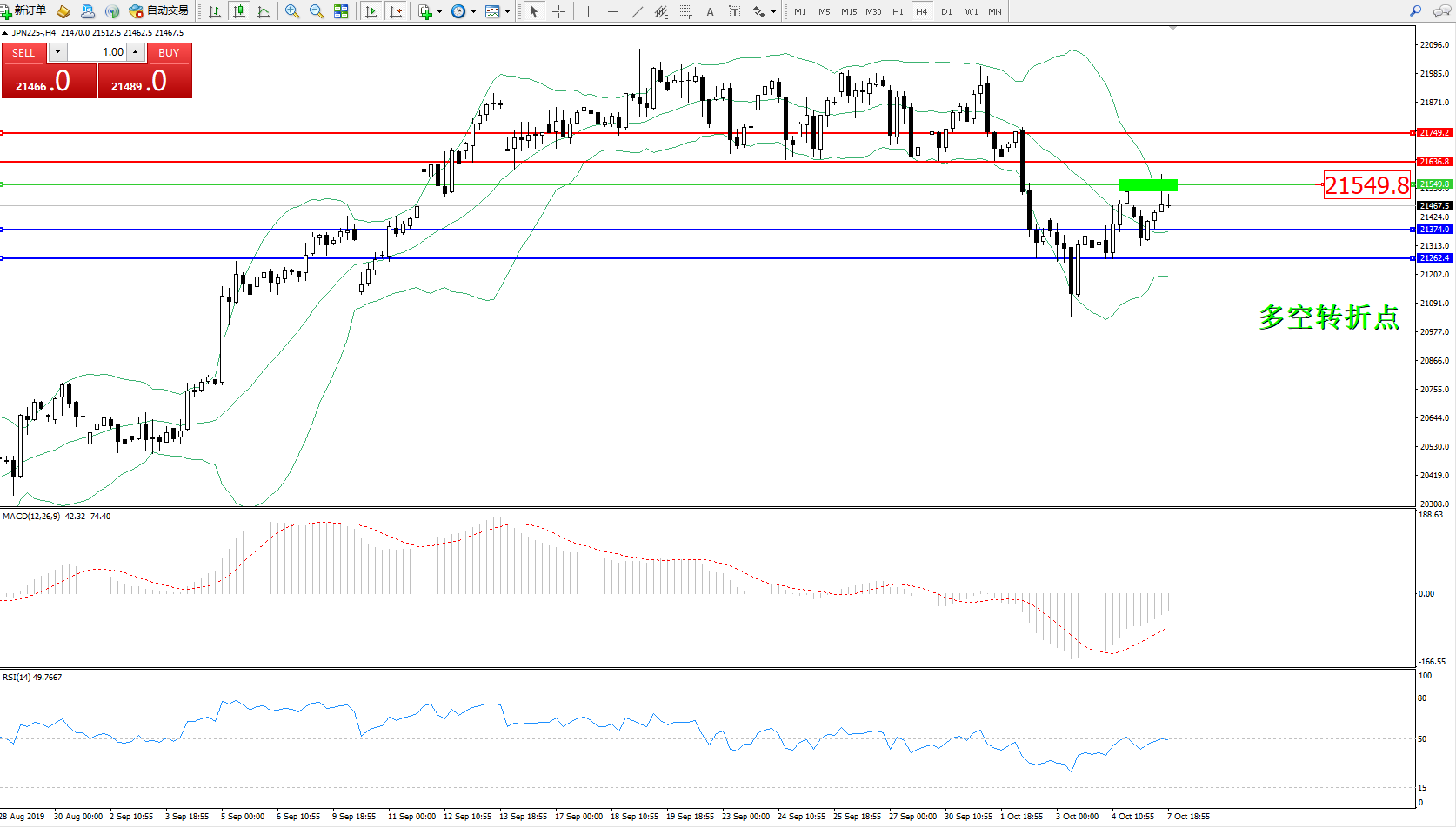This screenshot has width=1456, height=828.
Task: Click the red SELL button
Action: [x=24, y=53]
